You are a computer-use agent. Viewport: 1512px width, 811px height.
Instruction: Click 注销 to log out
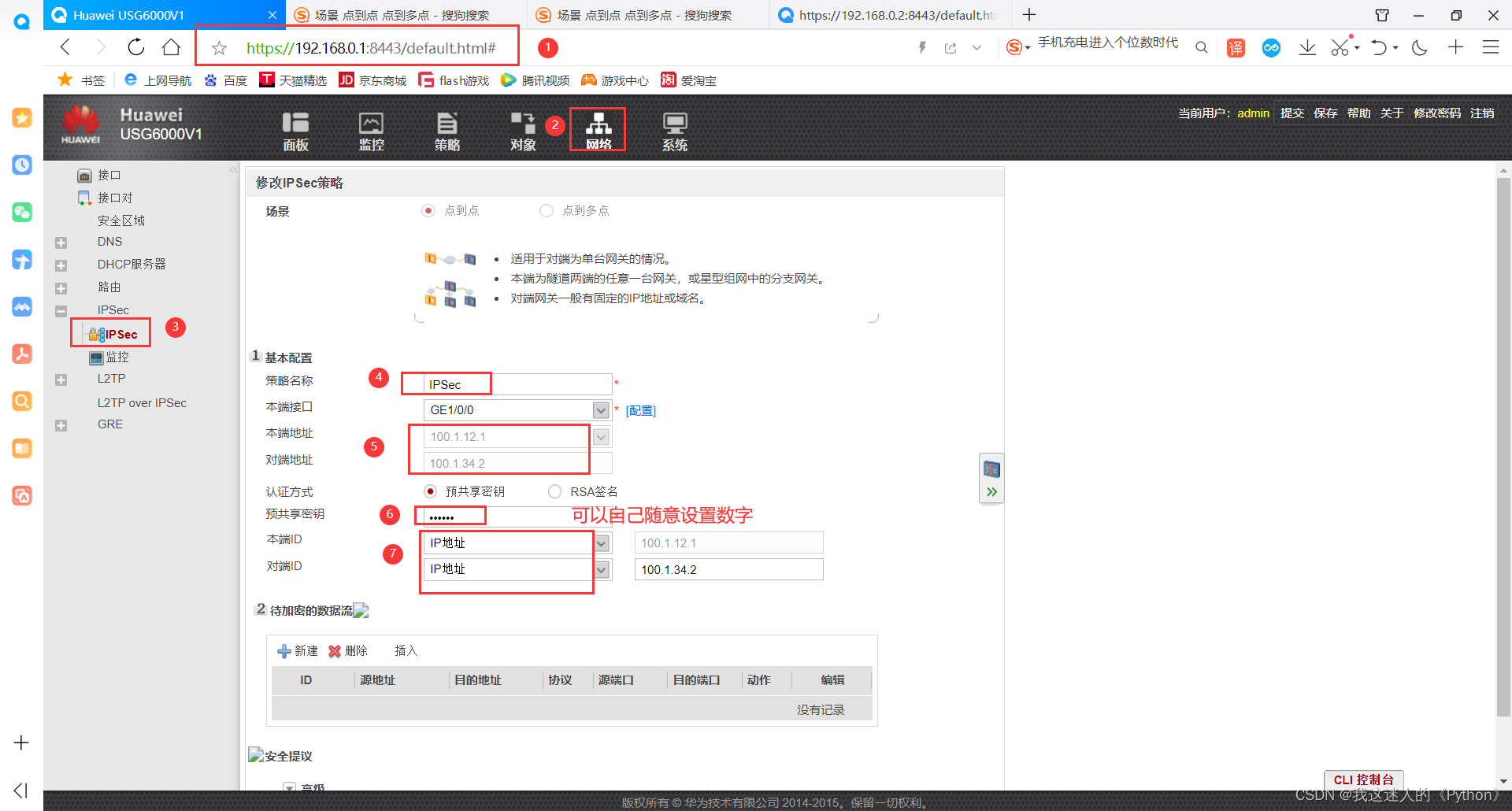pyautogui.click(x=1482, y=113)
